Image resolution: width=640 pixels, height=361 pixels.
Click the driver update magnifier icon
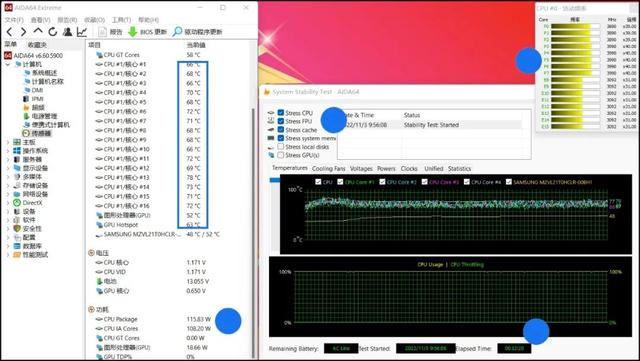click(x=177, y=31)
